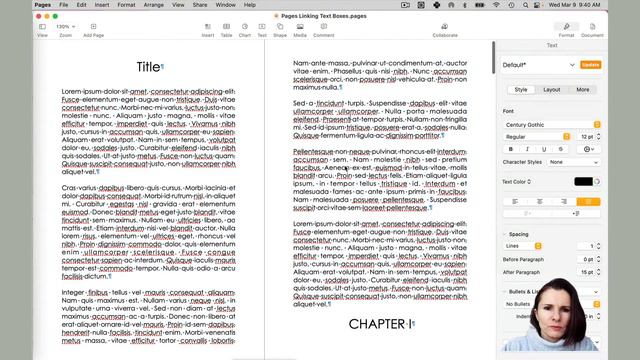Click the 12 pt font size field
Viewport: 640px width, 360px height.
click(586, 137)
